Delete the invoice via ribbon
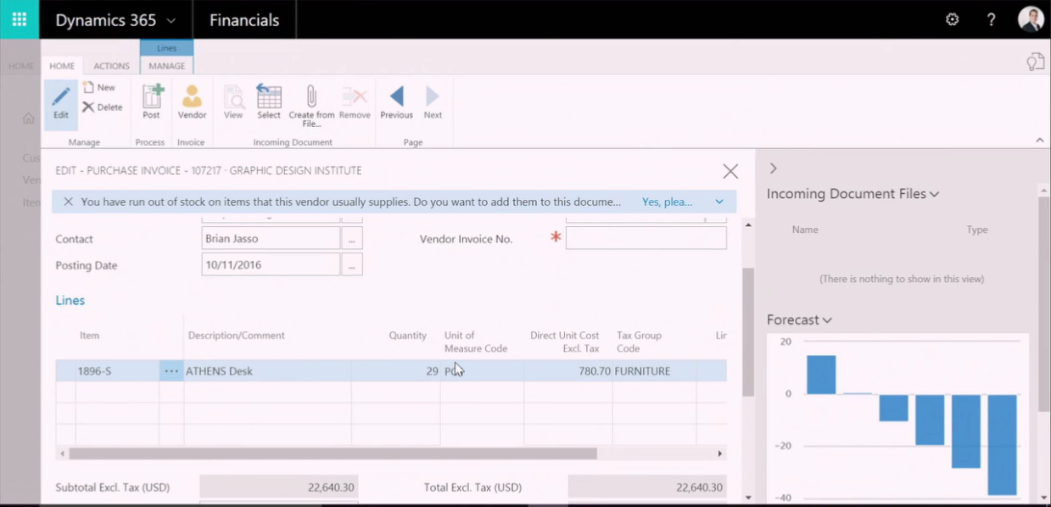Image resolution: width=1051 pixels, height=507 pixels. tap(103, 107)
